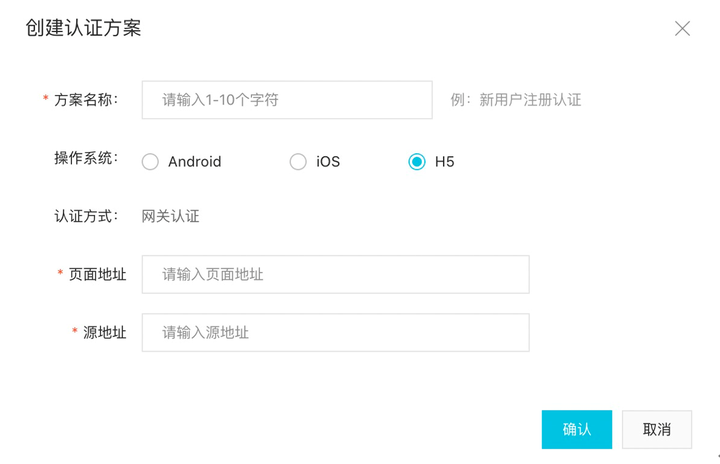Click into the 源地址 input field
This screenshot has height=464, width=720.
(335, 333)
